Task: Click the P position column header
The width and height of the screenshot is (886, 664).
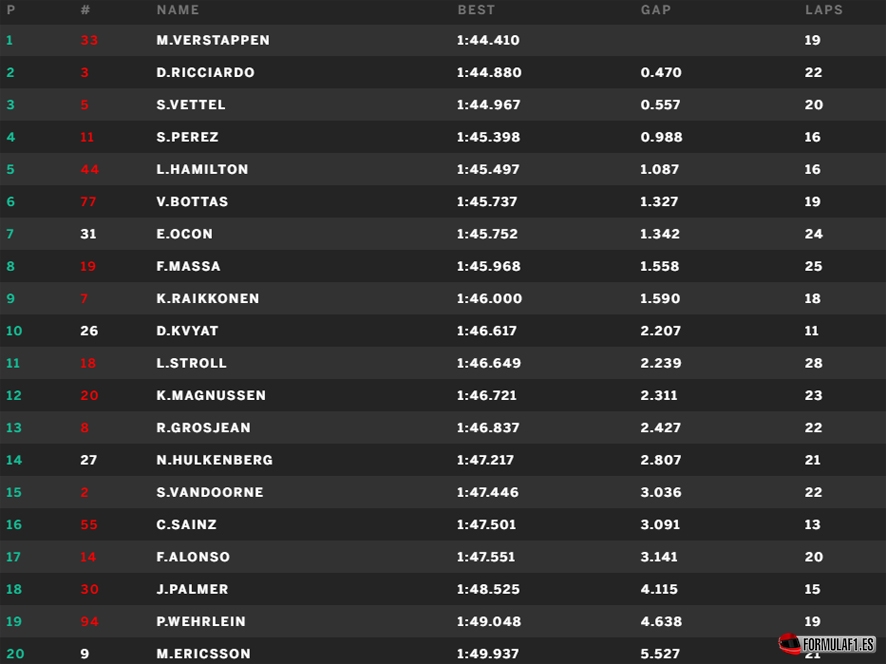Action: (x=11, y=10)
